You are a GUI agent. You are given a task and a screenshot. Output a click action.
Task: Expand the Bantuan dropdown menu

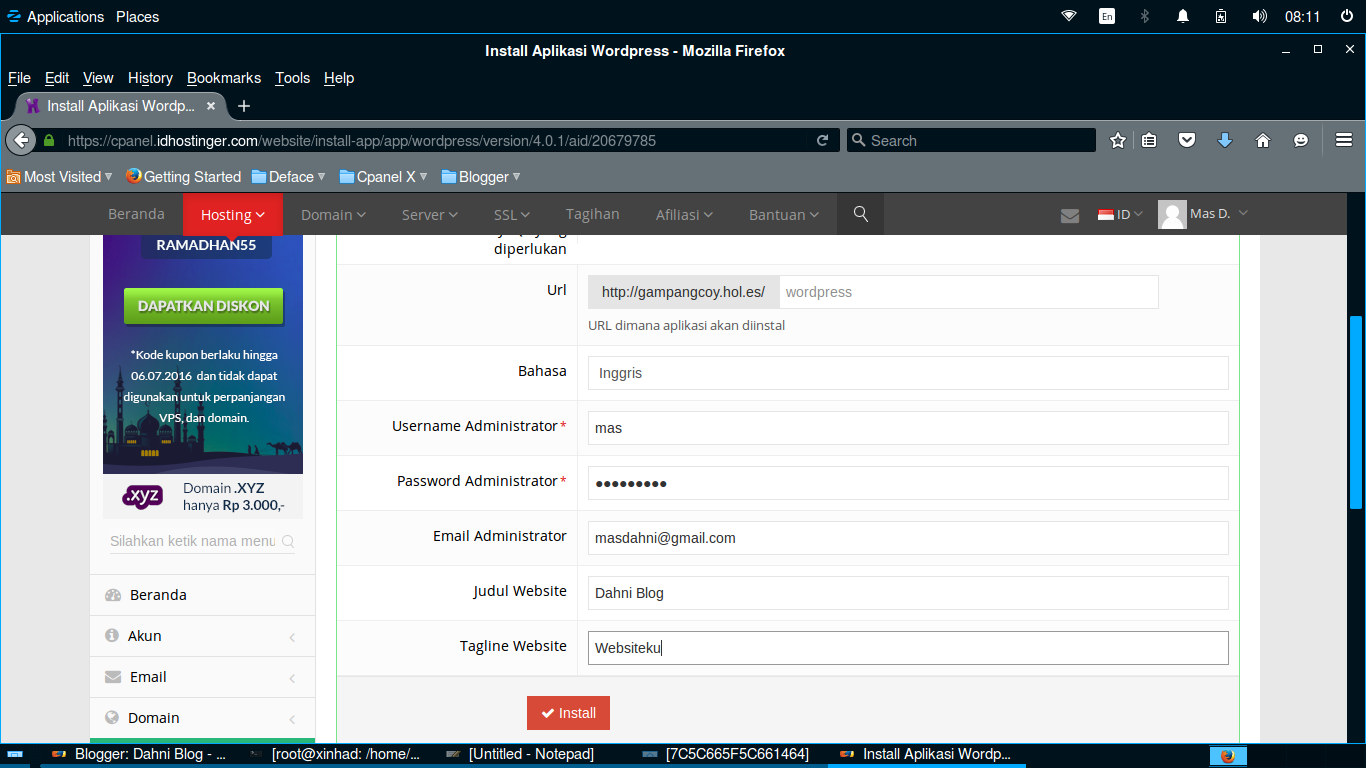point(784,214)
